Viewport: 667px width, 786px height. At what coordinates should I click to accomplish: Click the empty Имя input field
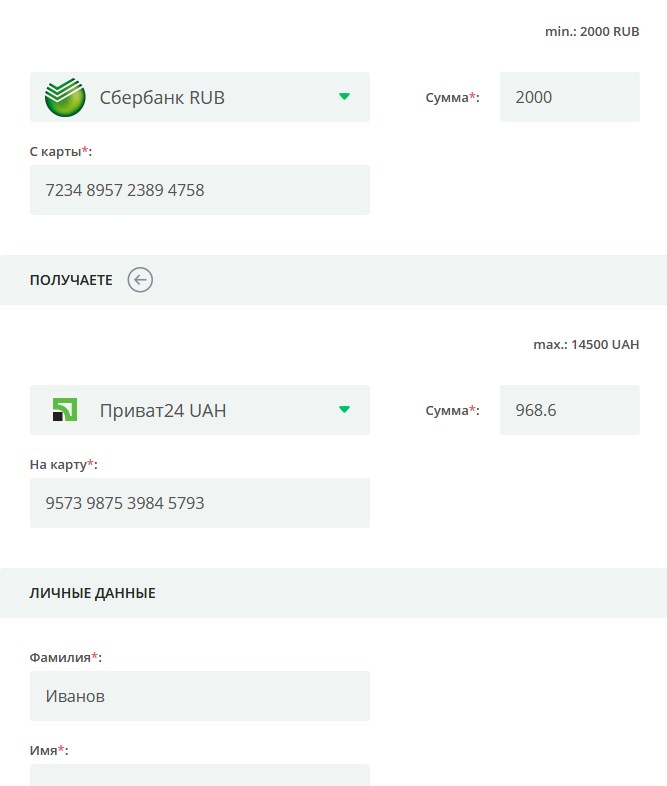click(x=200, y=775)
